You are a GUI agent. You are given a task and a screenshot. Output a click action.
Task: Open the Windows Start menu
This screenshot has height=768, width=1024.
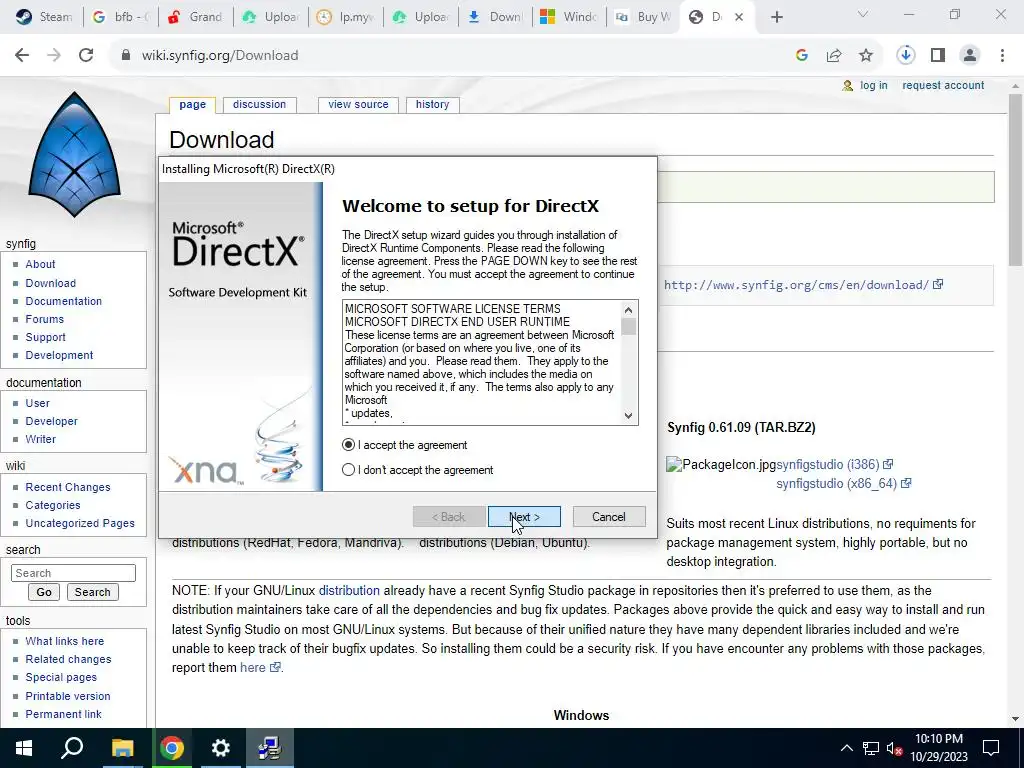[24, 748]
